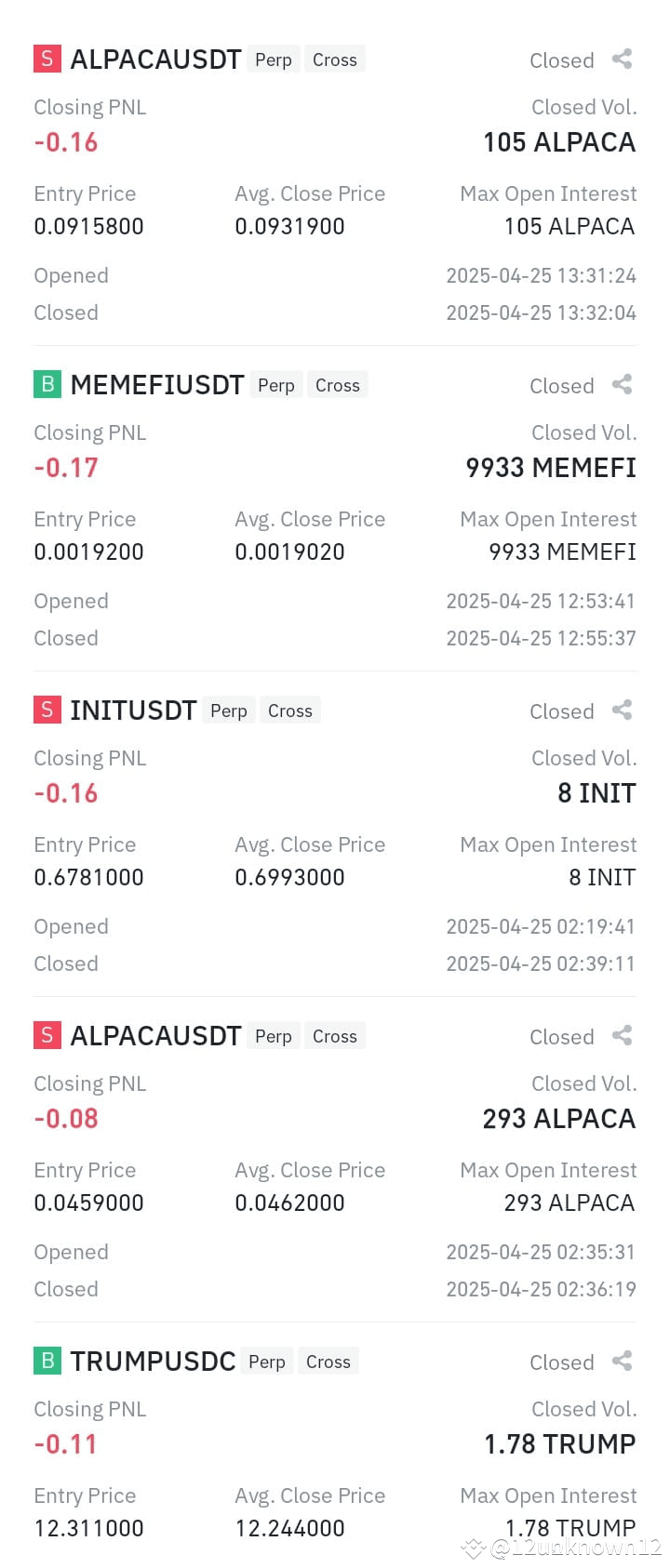This screenshot has height=1568, width=670.
Task: Open the INITUSDT contract title
Action: pyautogui.click(x=133, y=711)
